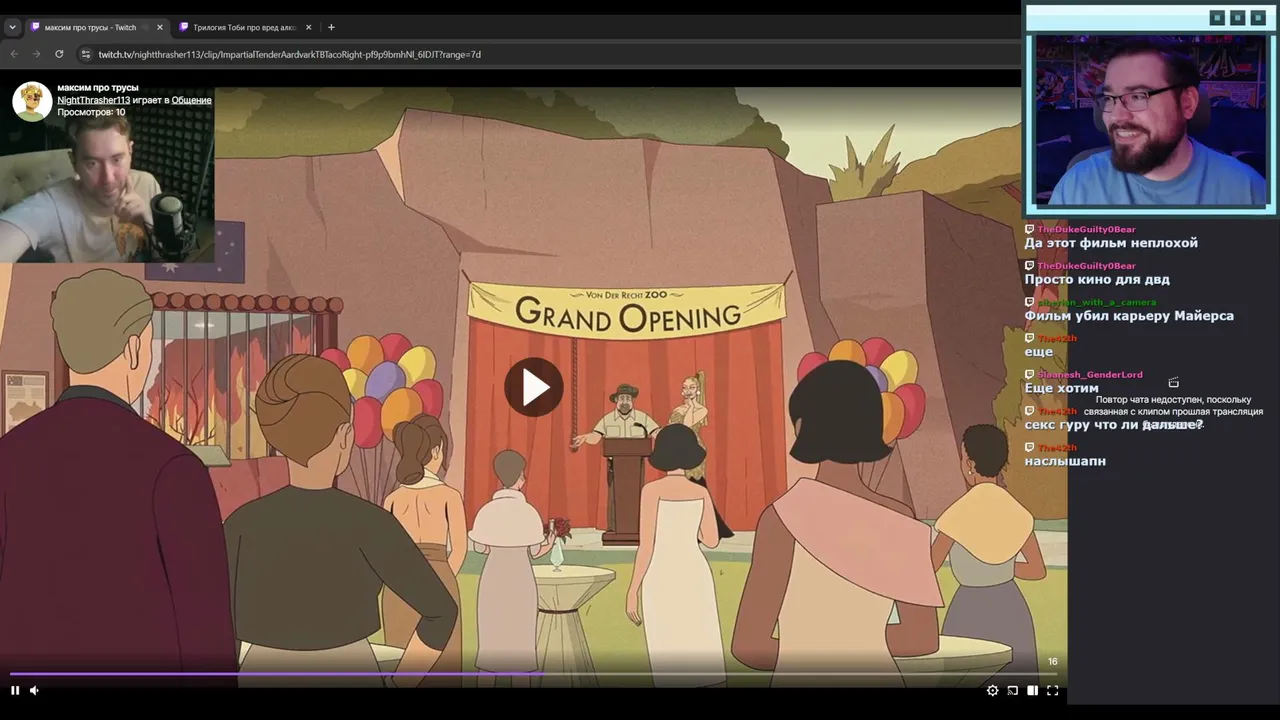This screenshot has height=720, width=1280.
Task: Open the NightThrasher113 channel link
Action: [94, 100]
